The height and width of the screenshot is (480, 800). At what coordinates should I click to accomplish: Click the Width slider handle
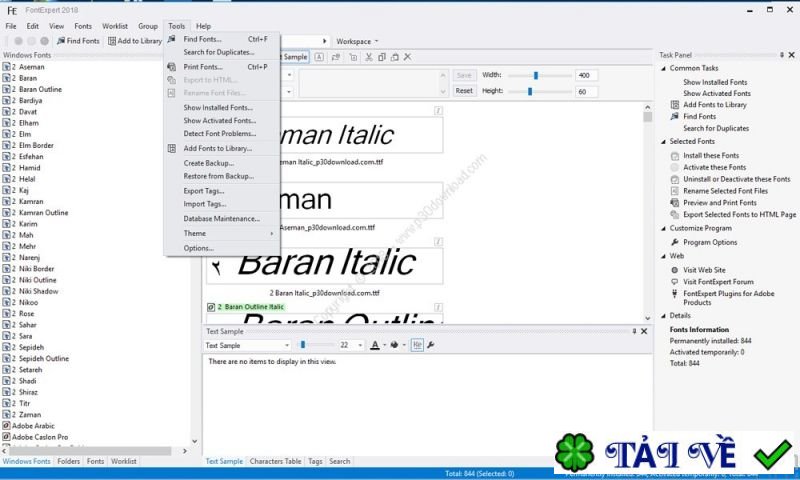coord(536,75)
